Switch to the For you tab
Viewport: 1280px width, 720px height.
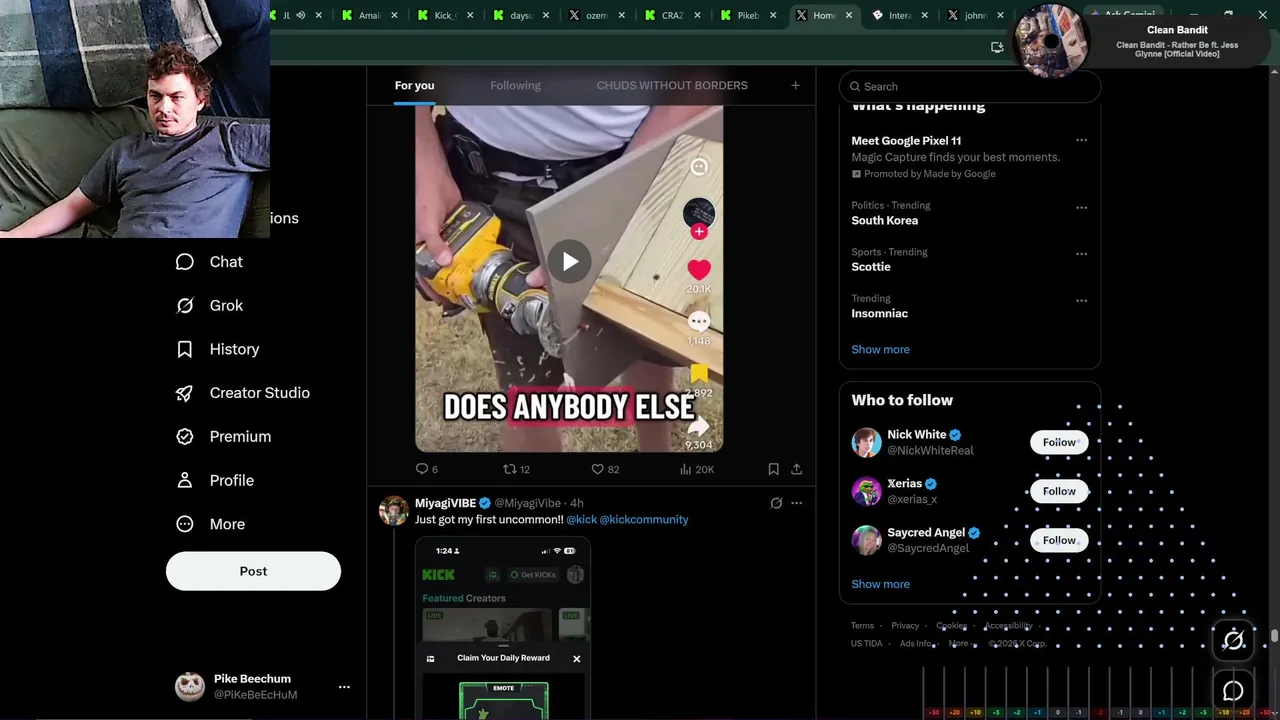(x=414, y=86)
